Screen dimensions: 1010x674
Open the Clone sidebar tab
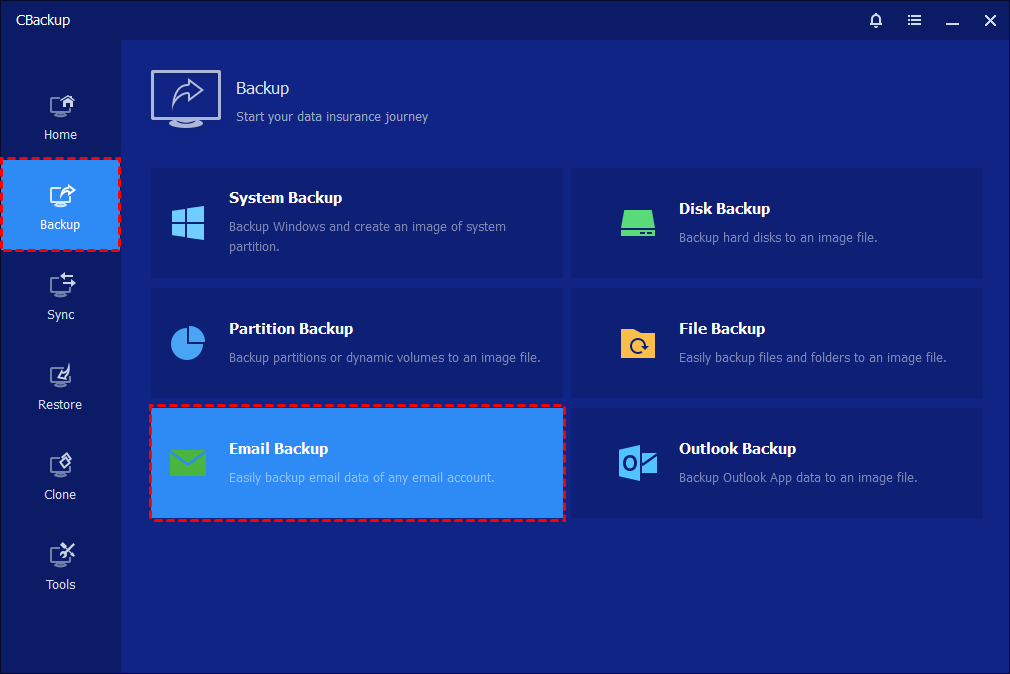pos(60,477)
